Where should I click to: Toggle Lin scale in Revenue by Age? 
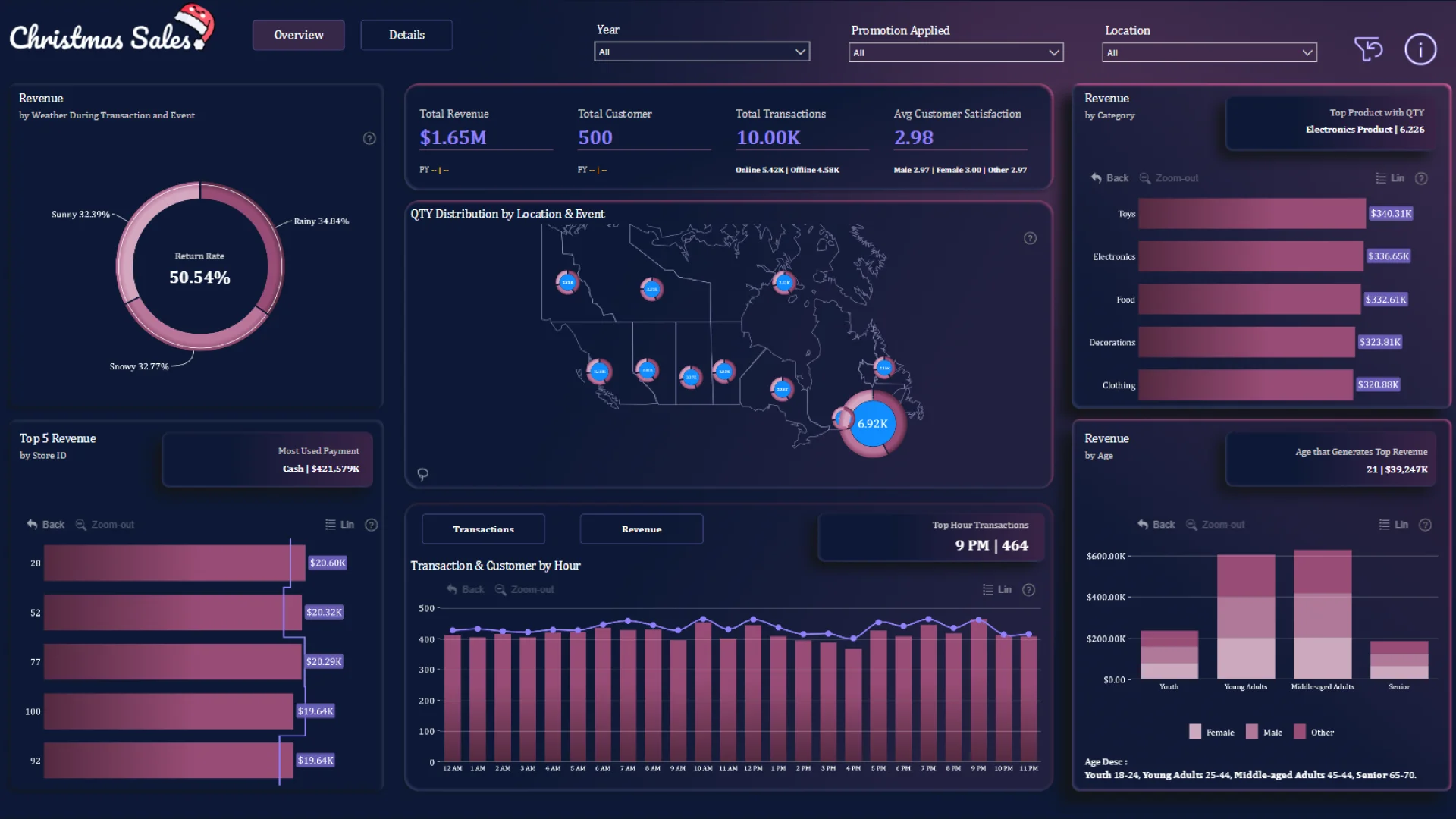click(1393, 524)
